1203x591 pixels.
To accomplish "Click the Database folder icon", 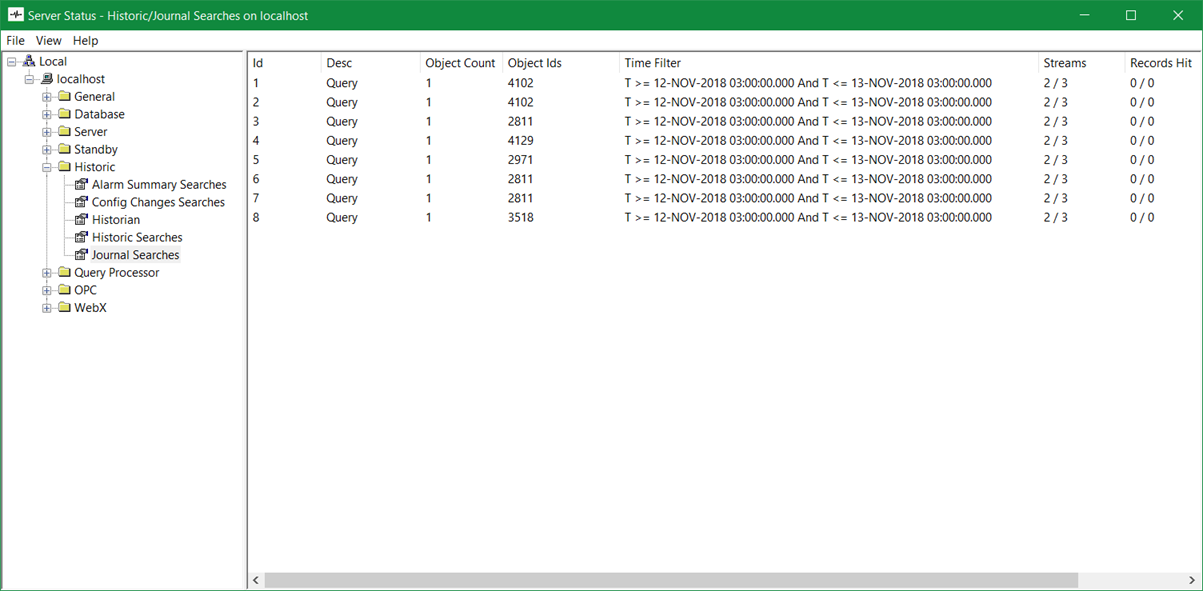I will 64,114.
